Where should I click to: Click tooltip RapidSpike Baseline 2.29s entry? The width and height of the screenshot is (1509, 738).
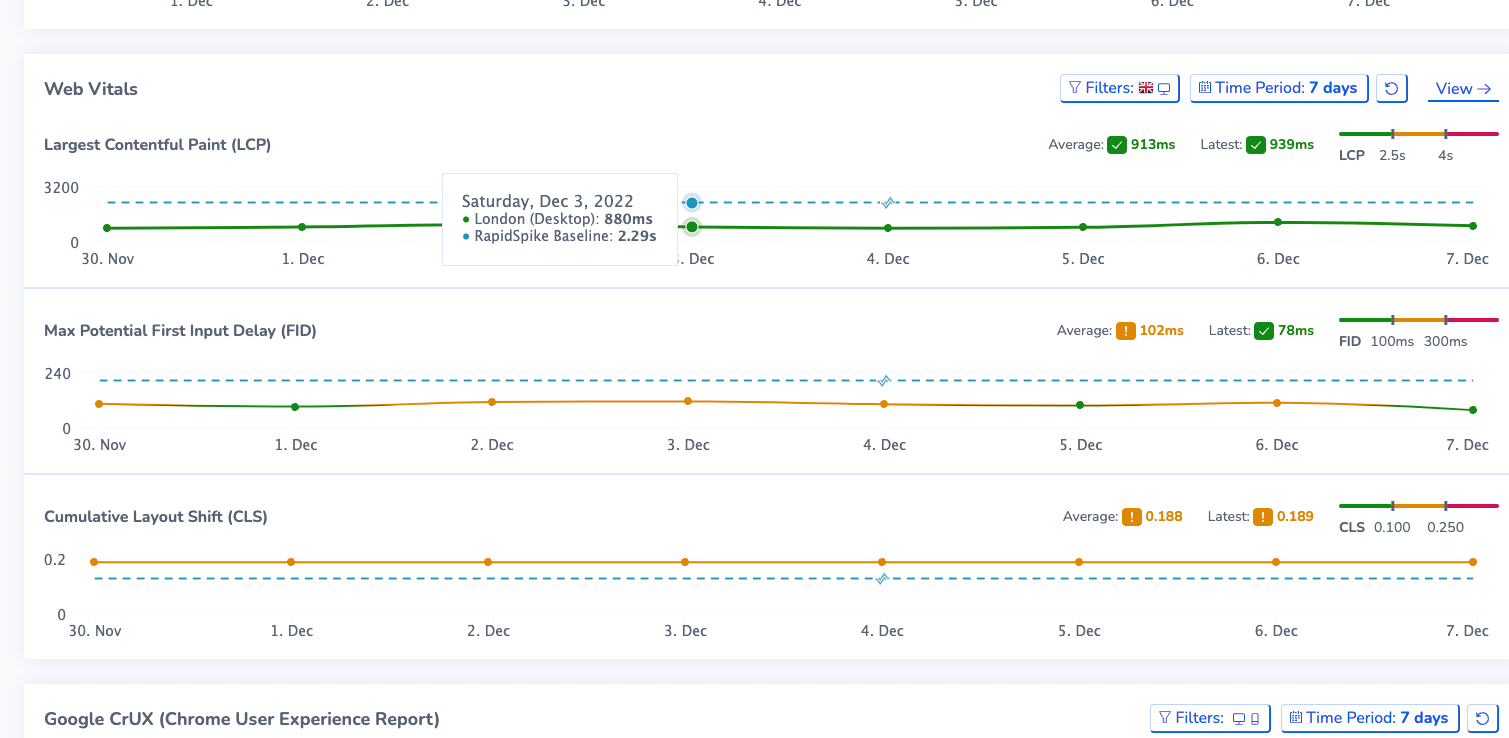pyautogui.click(x=560, y=237)
